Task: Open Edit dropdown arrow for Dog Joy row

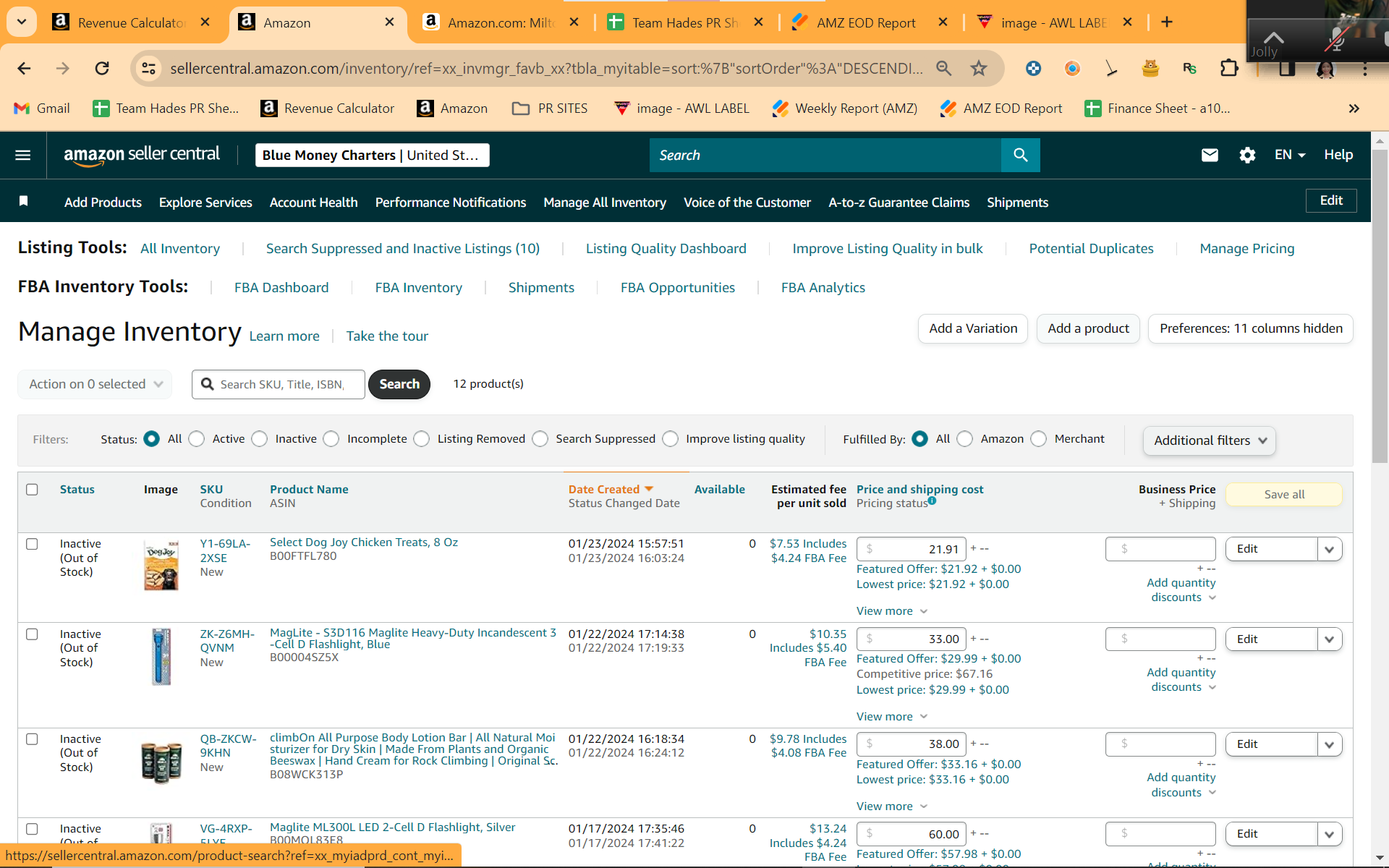Action: [x=1329, y=549]
